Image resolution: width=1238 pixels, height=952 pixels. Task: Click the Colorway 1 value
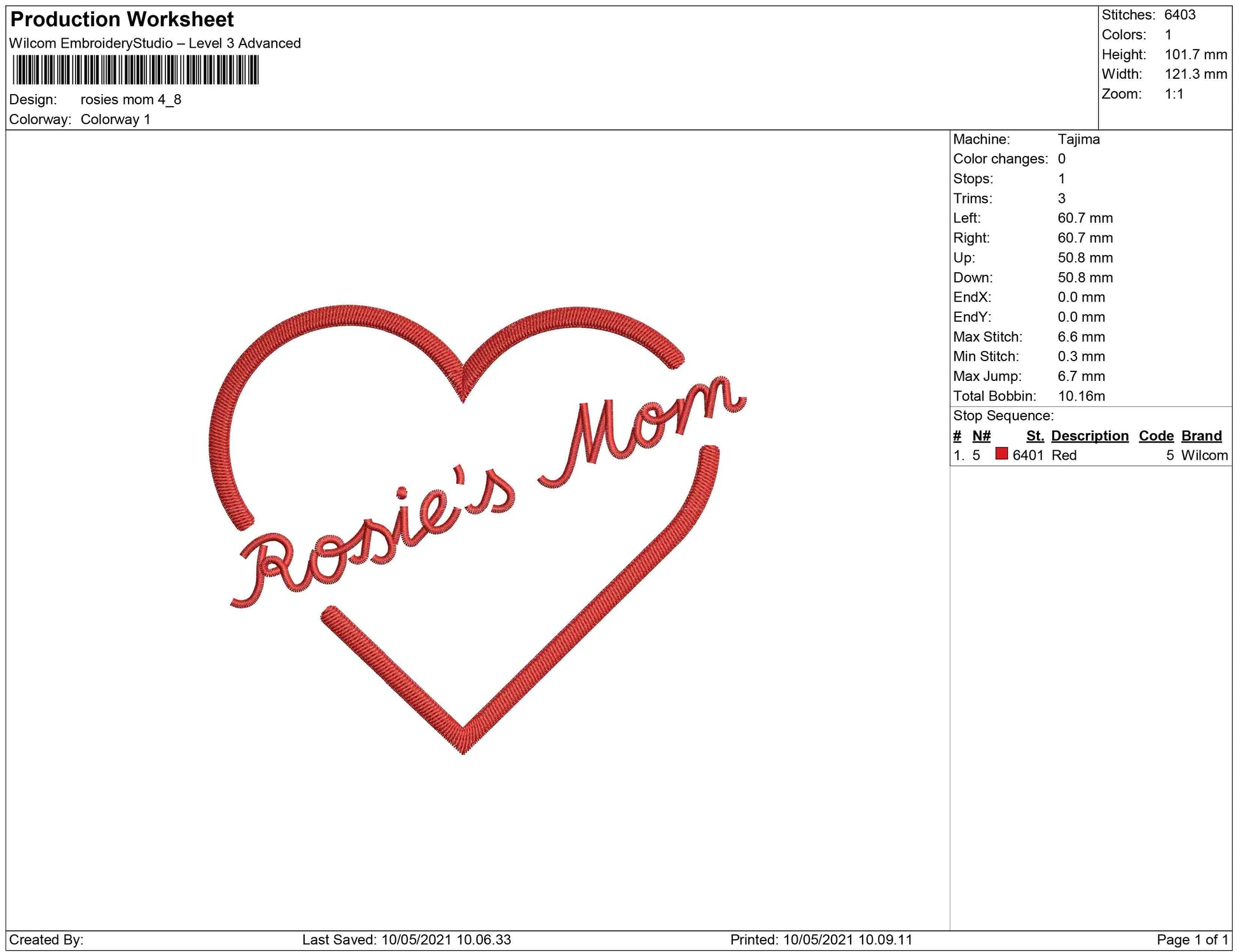pyautogui.click(x=115, y=120)
